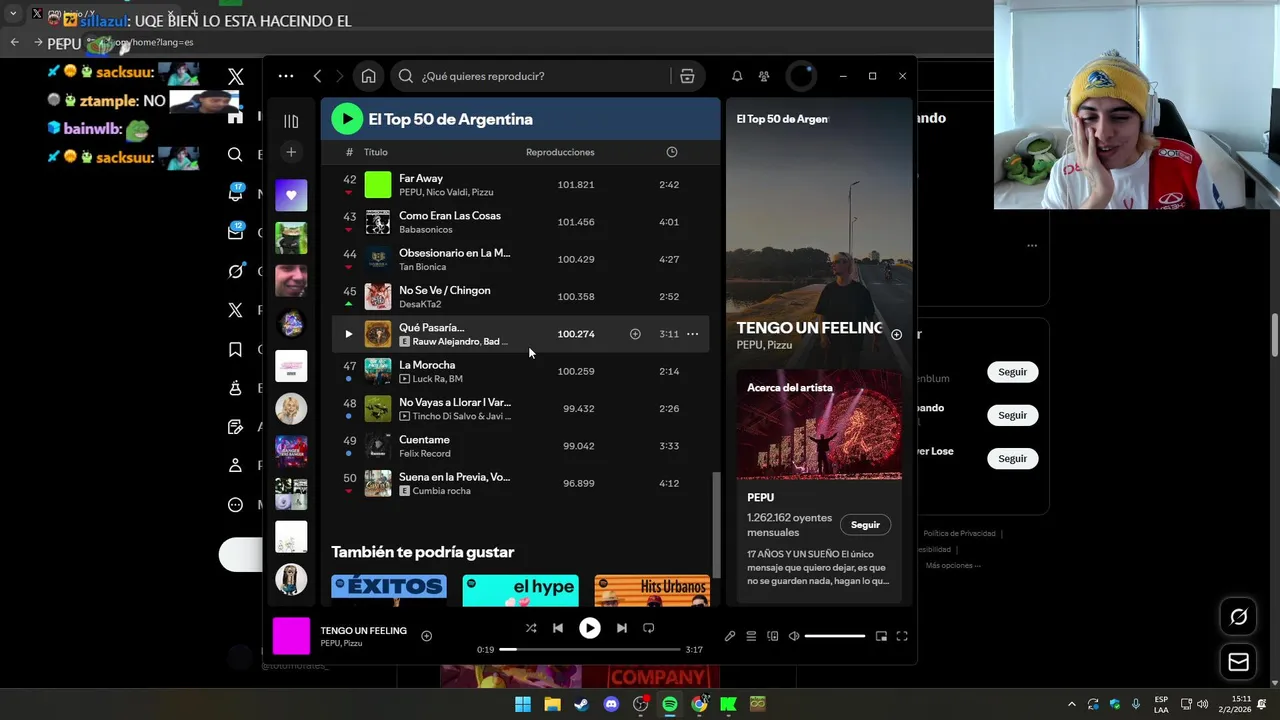Screen dimensions: 1280x720
Task: Open connect to a device icon
Action: [772, 636]
